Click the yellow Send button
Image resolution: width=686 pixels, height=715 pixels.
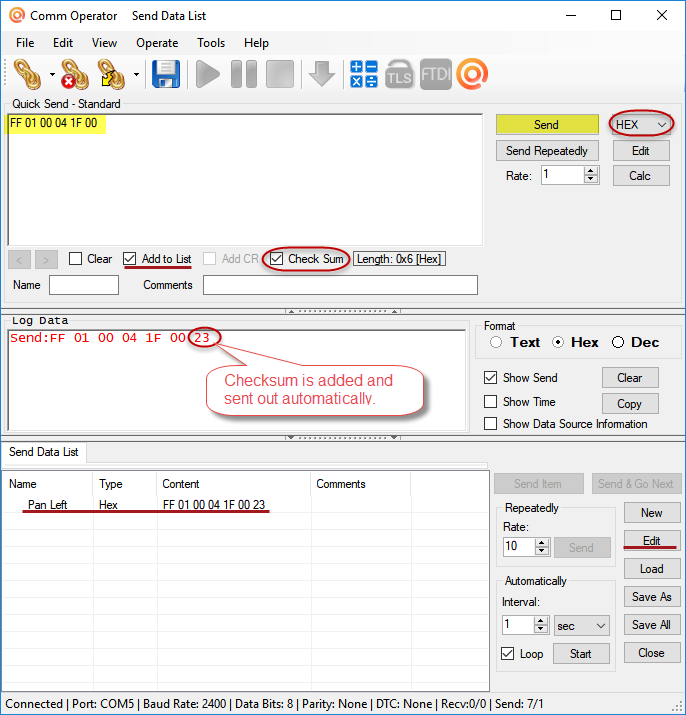point(547,124)
